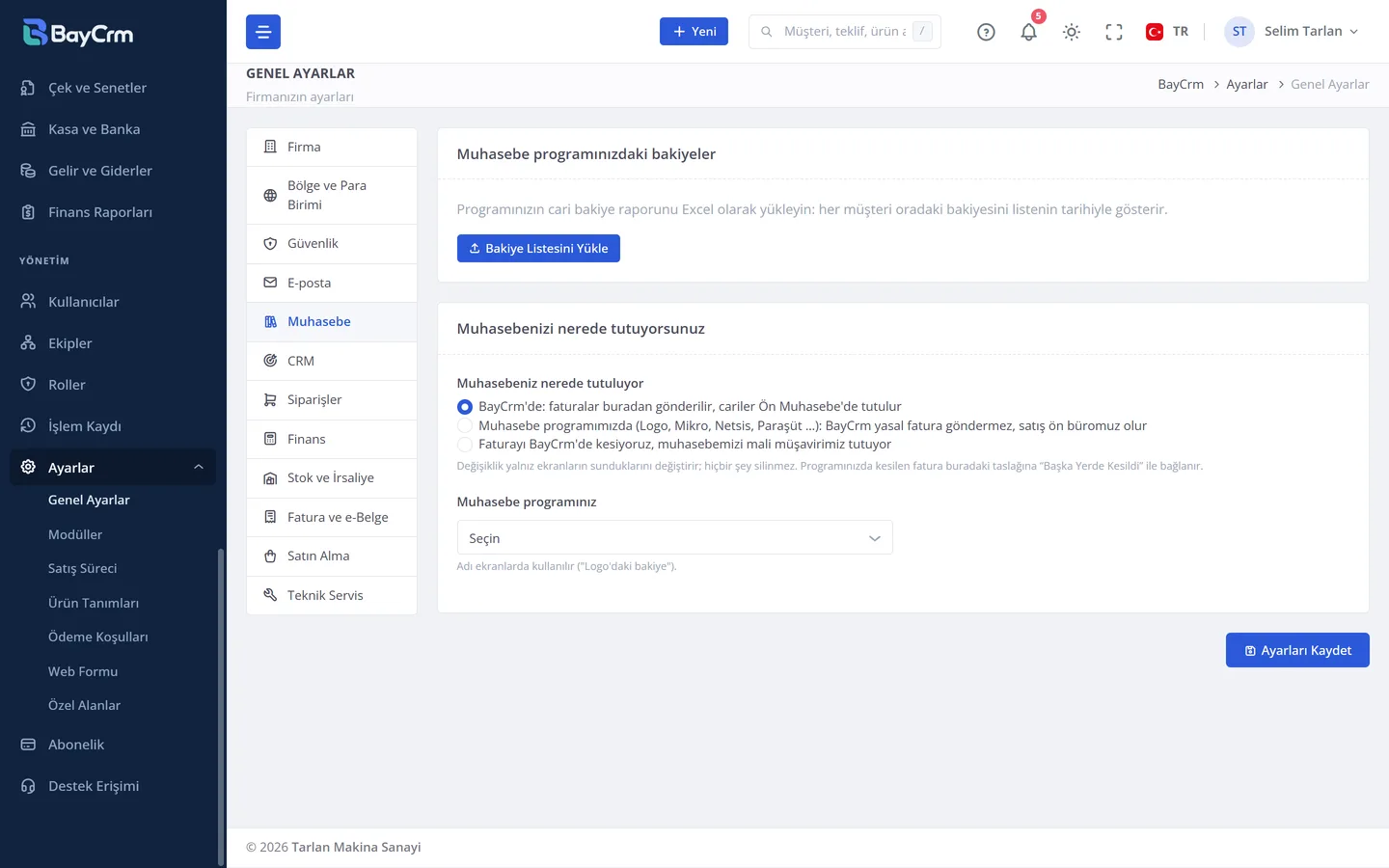Image resolution: width=1389 pixels, height=868 pixels.
Task: Select "Muhasebe programımızda" radio option
Action: pyautogui.click(x=465, y=425)
